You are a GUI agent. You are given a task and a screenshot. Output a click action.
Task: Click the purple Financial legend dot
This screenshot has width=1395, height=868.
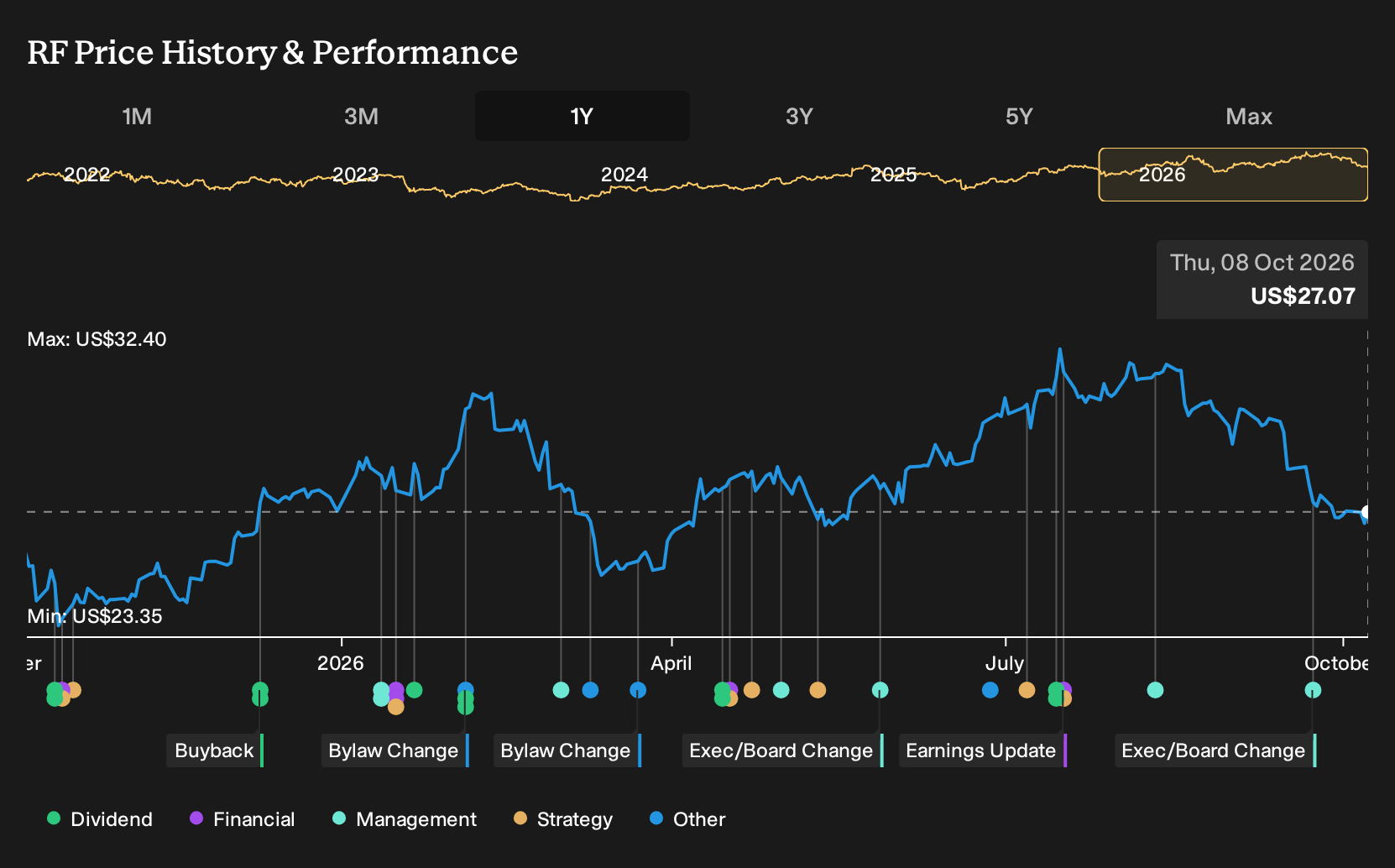(x=196, y=818)
